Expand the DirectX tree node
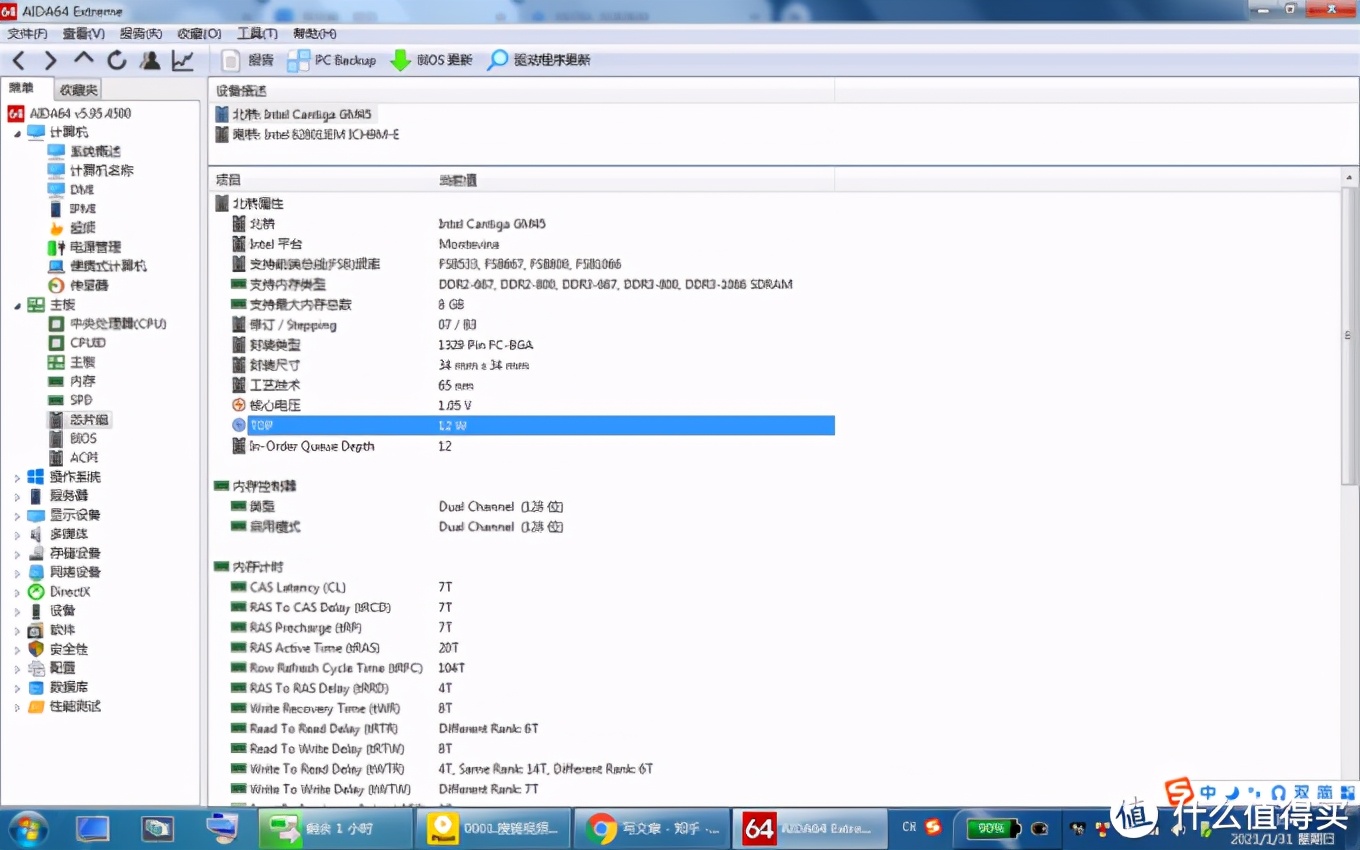Image resolution: width=1360 pixels, height=850 pixels. click(17, 591)
